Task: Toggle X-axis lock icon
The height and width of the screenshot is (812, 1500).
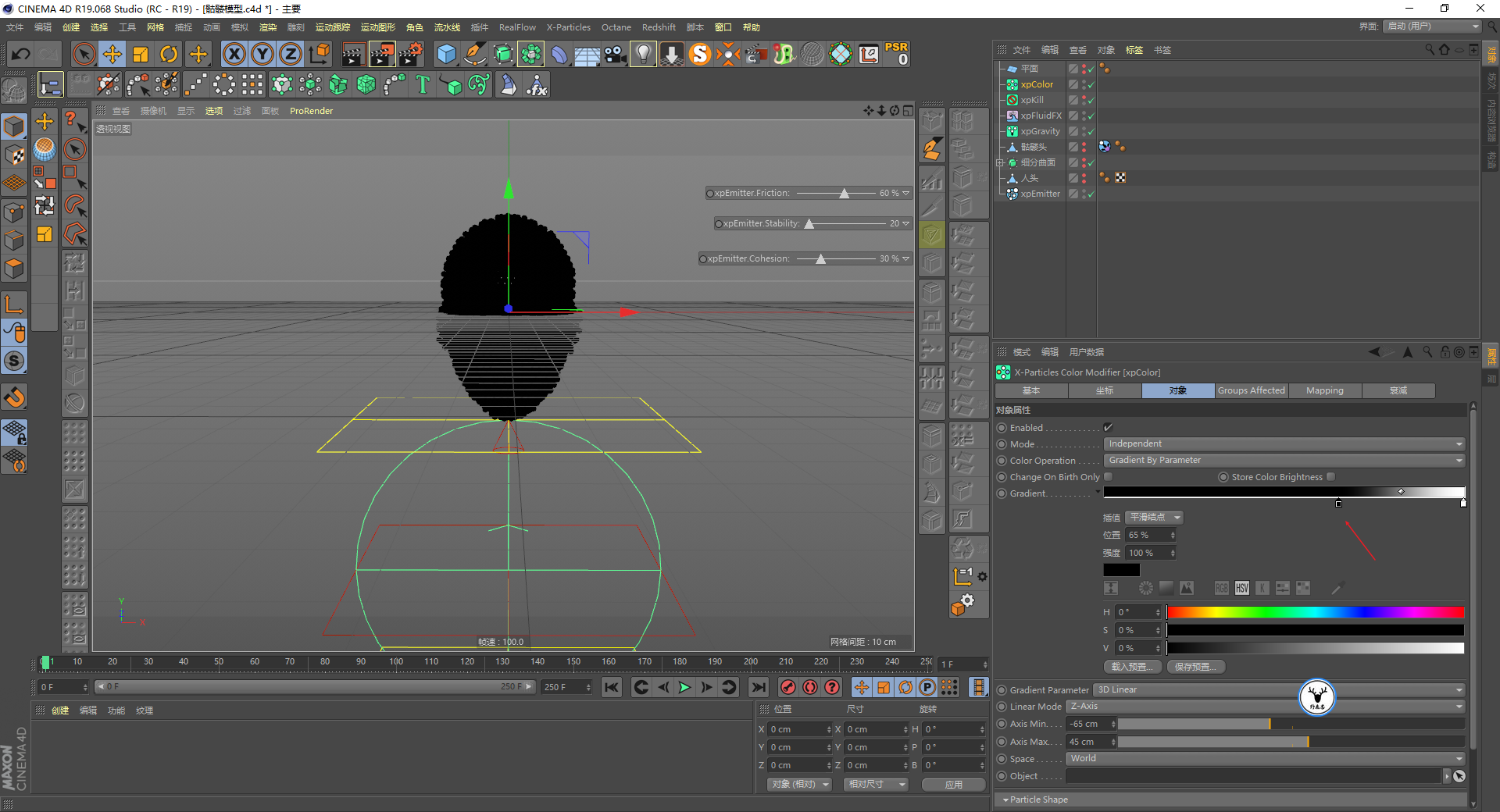Action: pyautogui.click(x=234, y=54)
